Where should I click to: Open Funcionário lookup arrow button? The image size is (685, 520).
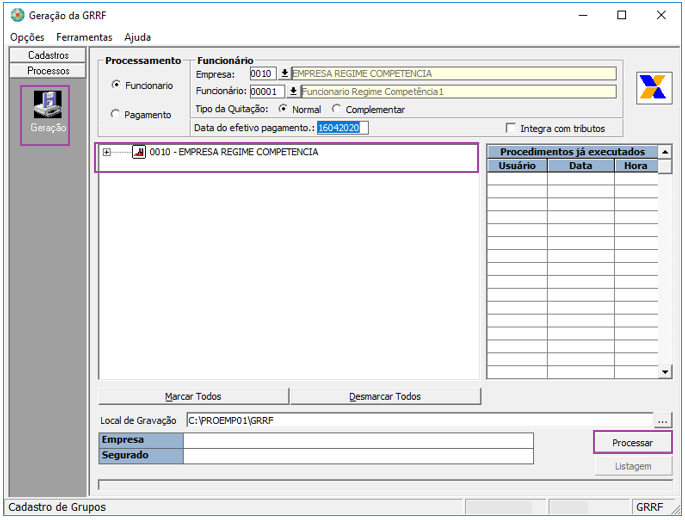[293, 91]
